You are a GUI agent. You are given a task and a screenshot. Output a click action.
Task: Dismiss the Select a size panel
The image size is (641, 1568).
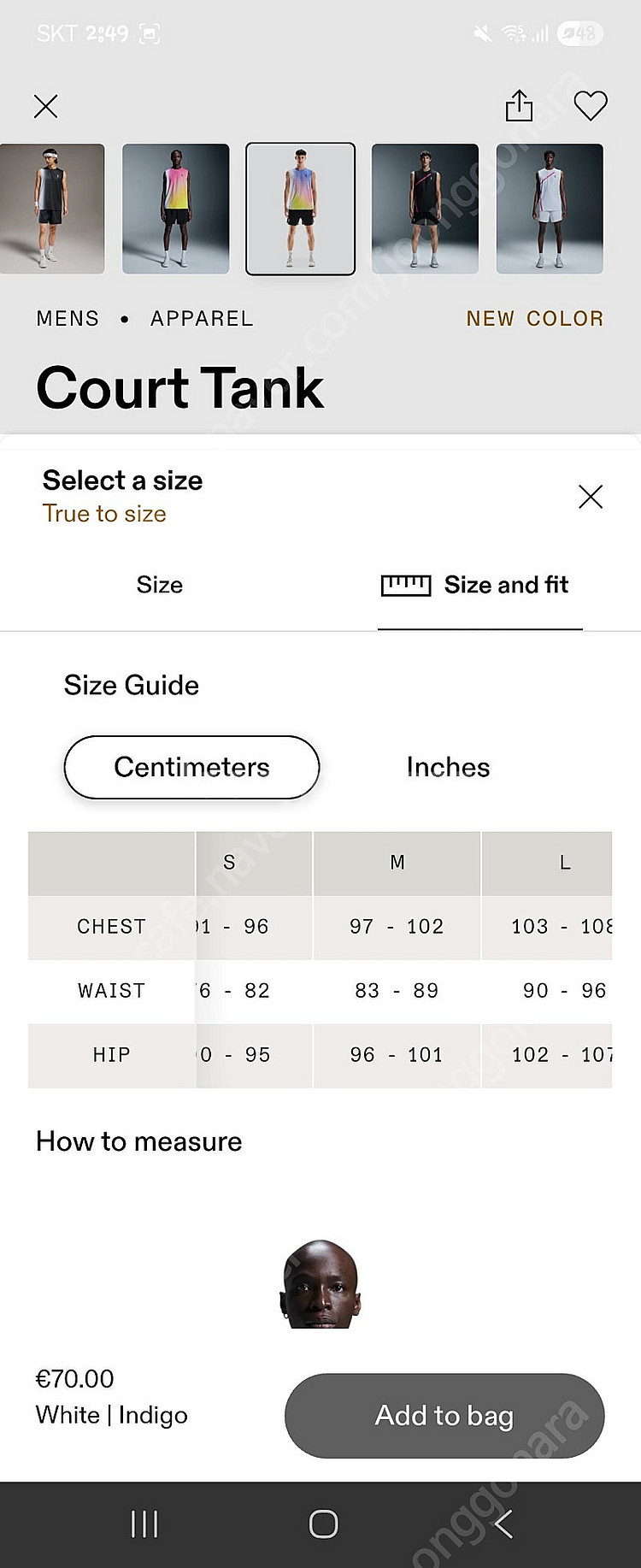(x=591, y=497)
